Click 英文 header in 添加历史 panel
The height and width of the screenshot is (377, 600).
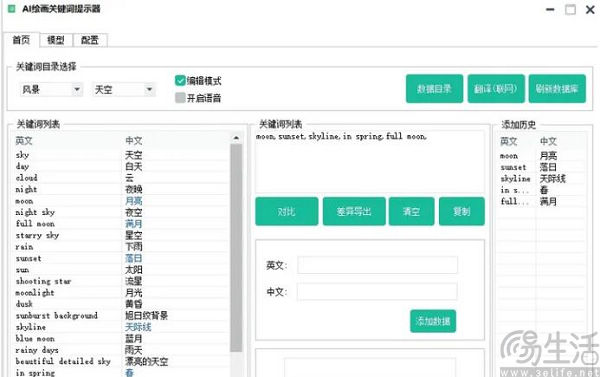509,142
